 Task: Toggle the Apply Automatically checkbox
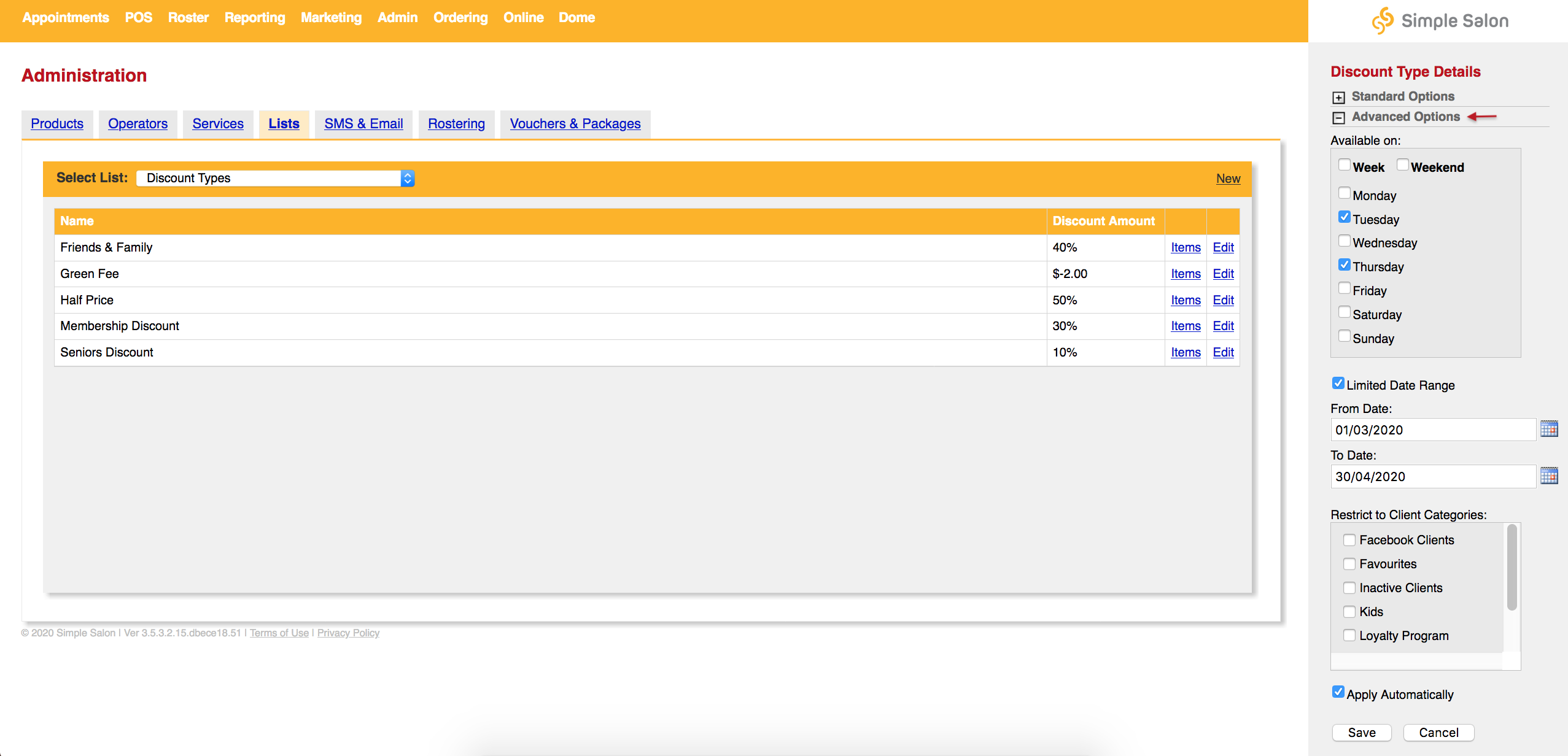pos(1338,692)
